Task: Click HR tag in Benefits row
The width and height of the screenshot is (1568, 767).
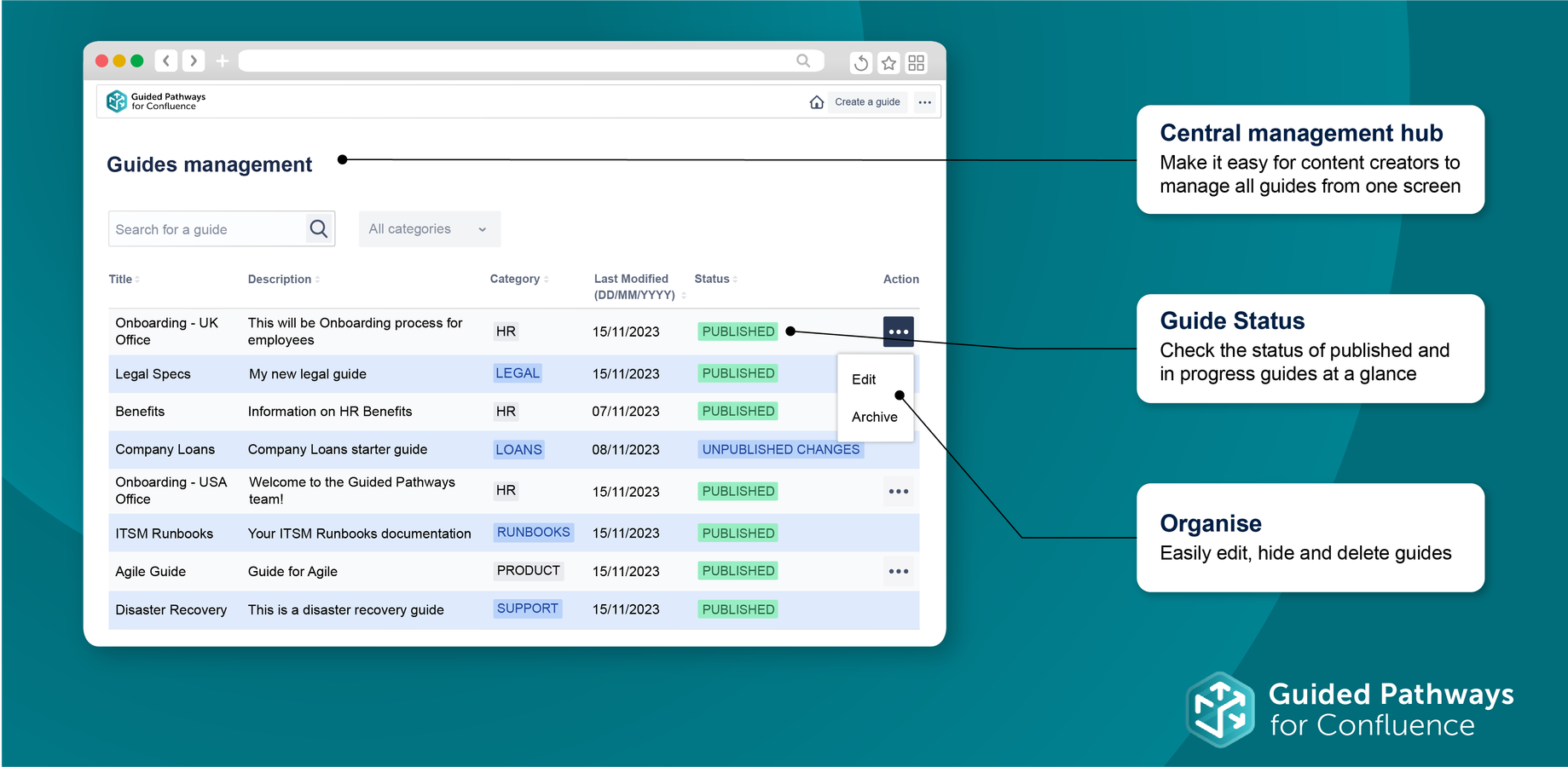Action: tap(506, 412)
